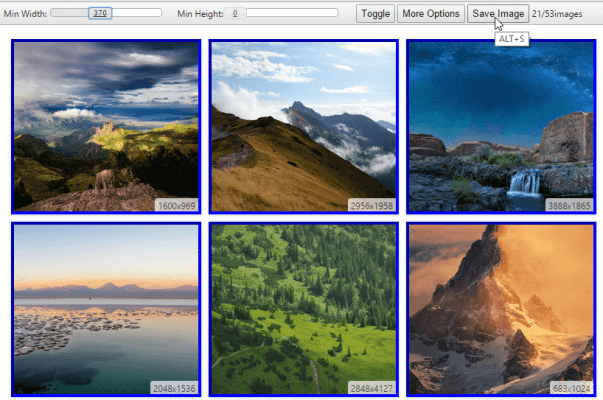This screenshot has height=400, width=603.
Task: Click the right end of Min Width track
Action: click(157, 14)
